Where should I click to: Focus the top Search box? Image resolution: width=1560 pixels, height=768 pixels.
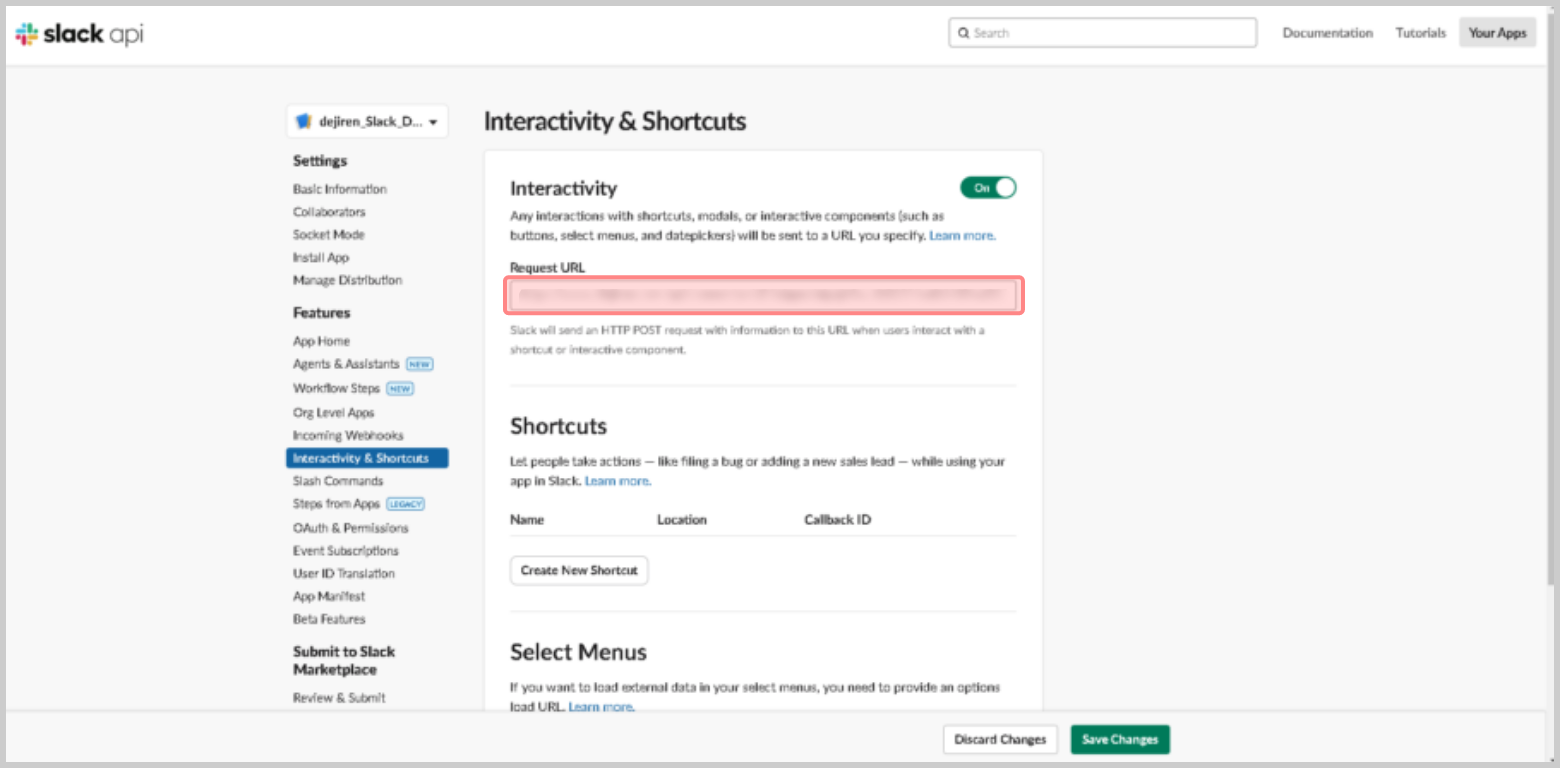[1102, 33]
